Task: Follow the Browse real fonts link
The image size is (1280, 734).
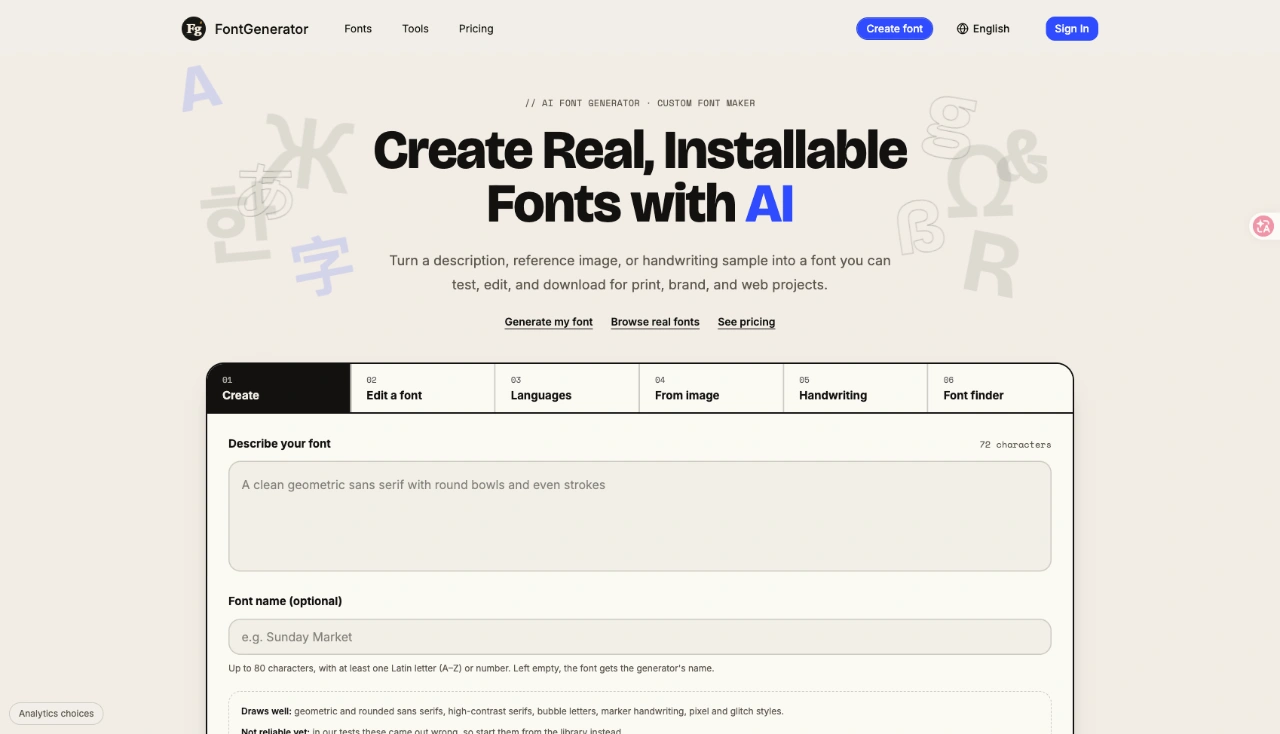Action: 655,322
